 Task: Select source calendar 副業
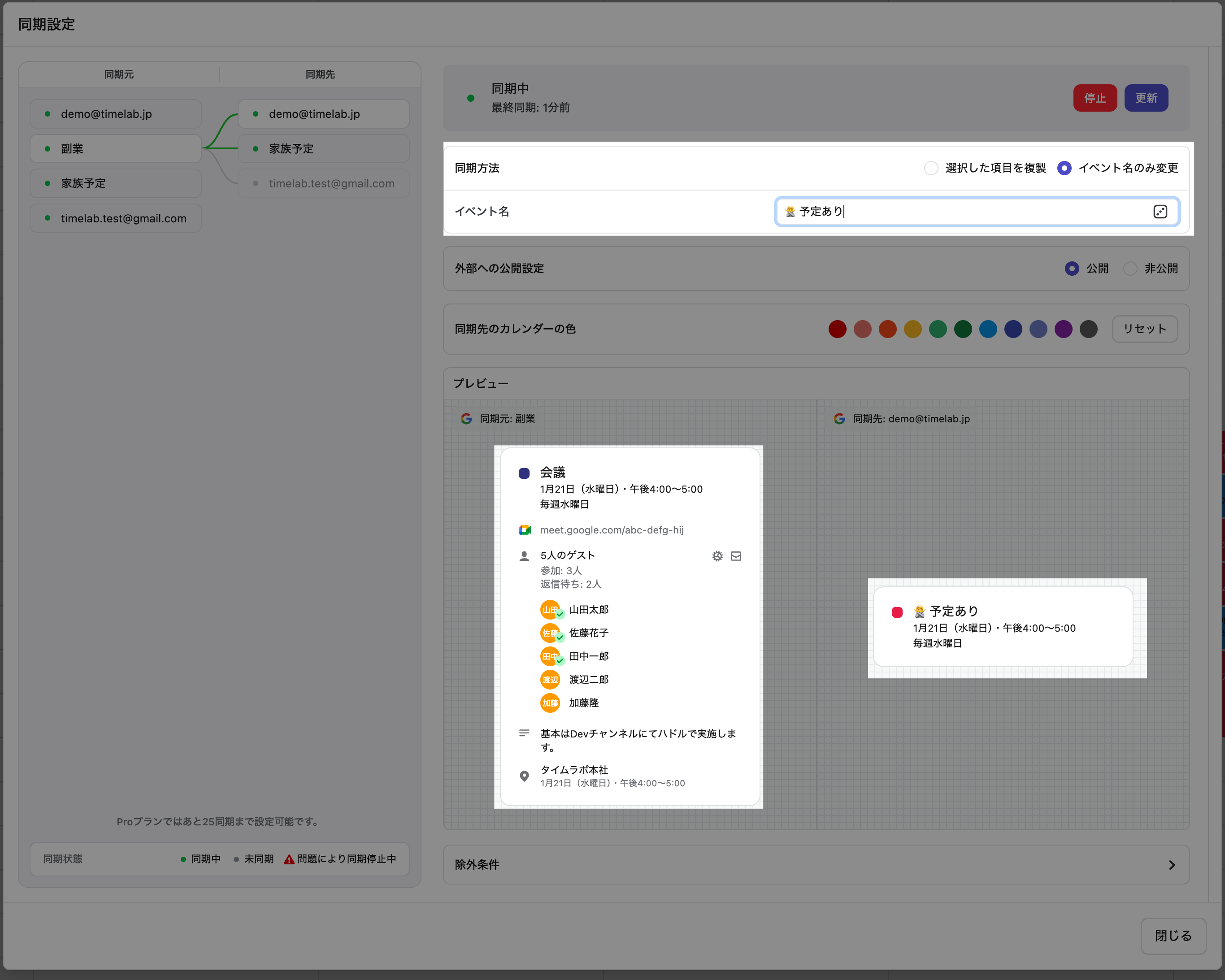[115, 149]
